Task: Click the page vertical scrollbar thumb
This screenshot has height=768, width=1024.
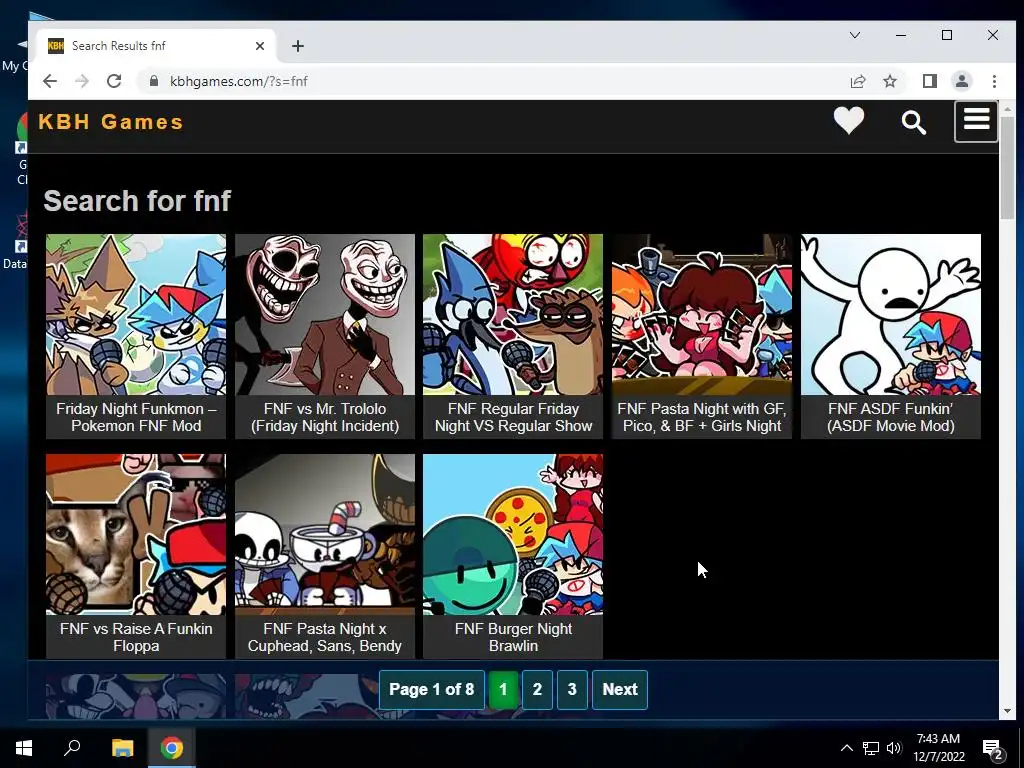Action: point(1006,170)
